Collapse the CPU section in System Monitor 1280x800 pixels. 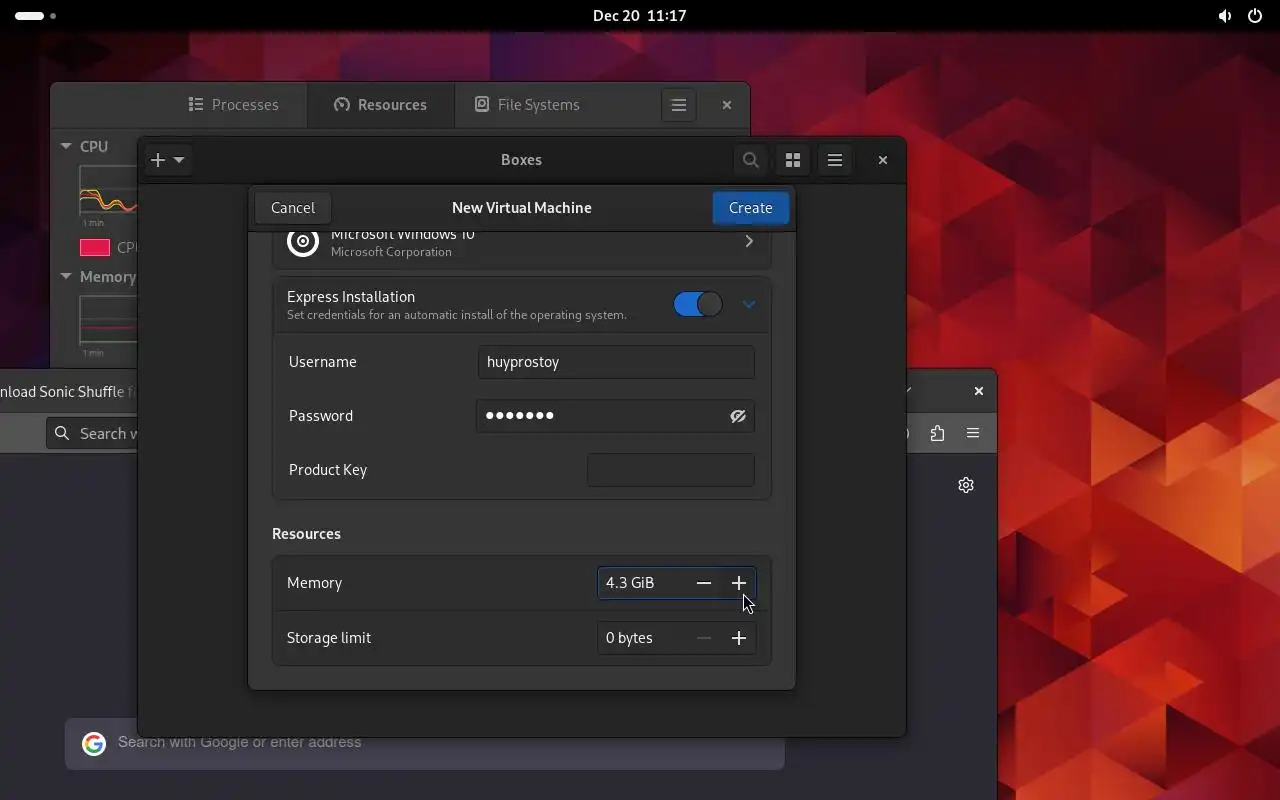click(66, 146)
